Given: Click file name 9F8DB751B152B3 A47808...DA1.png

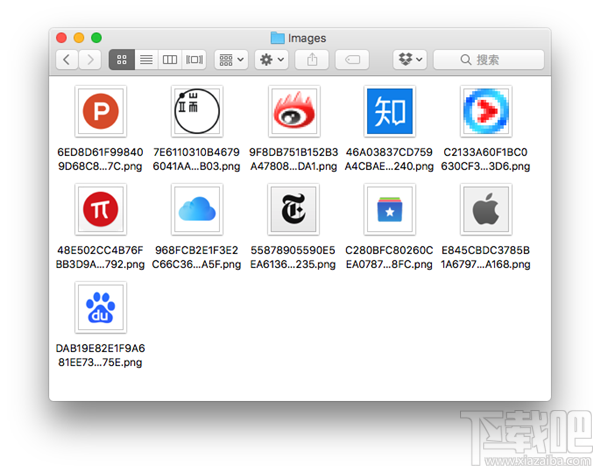Looking at the screenshot, I should point(293,159).
